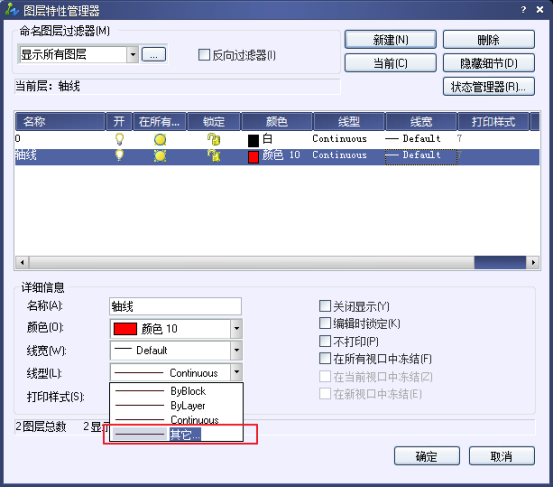The image size is (554, 487).
Task: Click left arrow of horizontal scrollbar
Action: point(22,262)
